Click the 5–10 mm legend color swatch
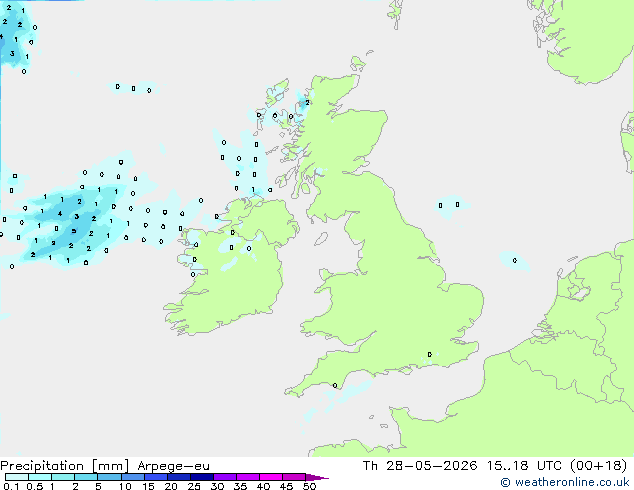 click(109, 477)
